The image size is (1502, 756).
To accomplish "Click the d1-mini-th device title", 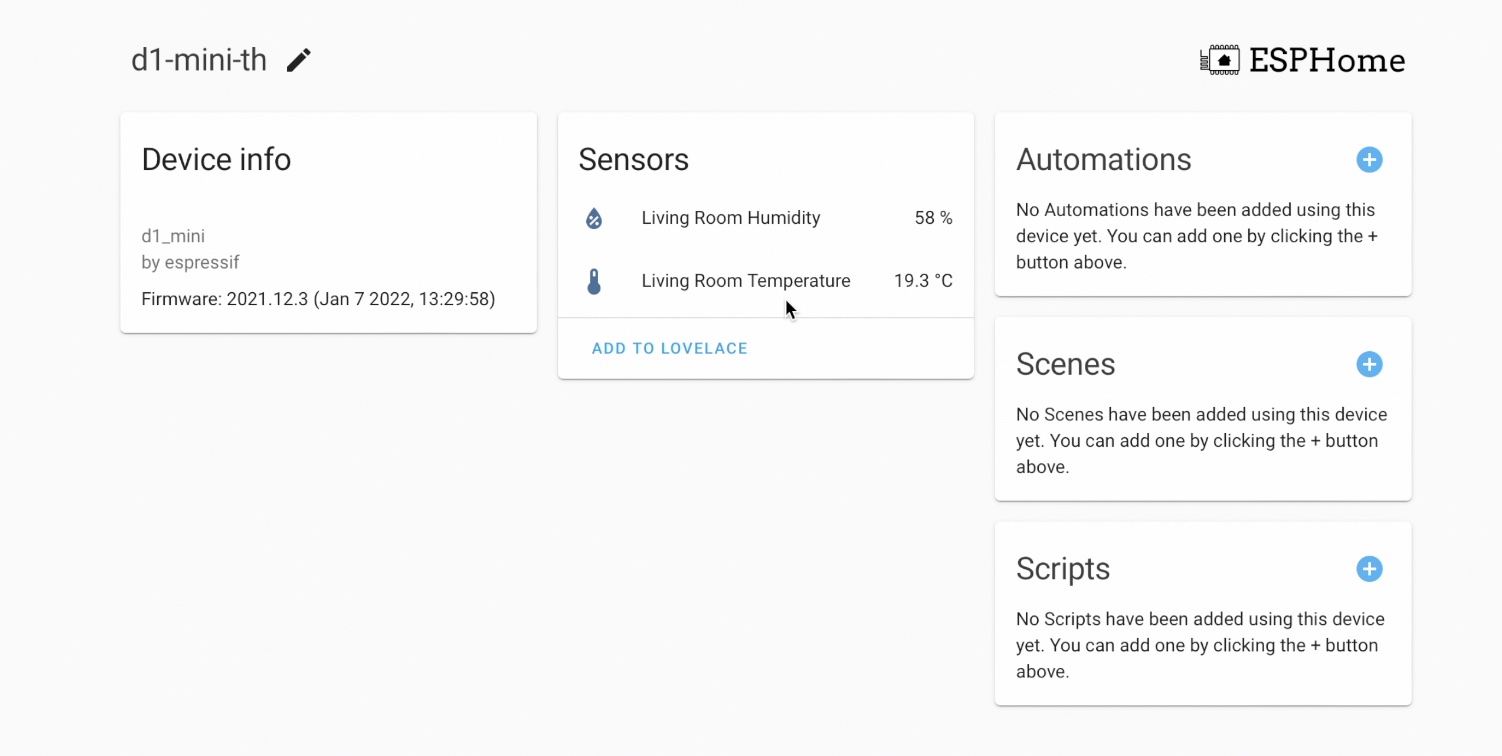I will [x=199, y=60].
